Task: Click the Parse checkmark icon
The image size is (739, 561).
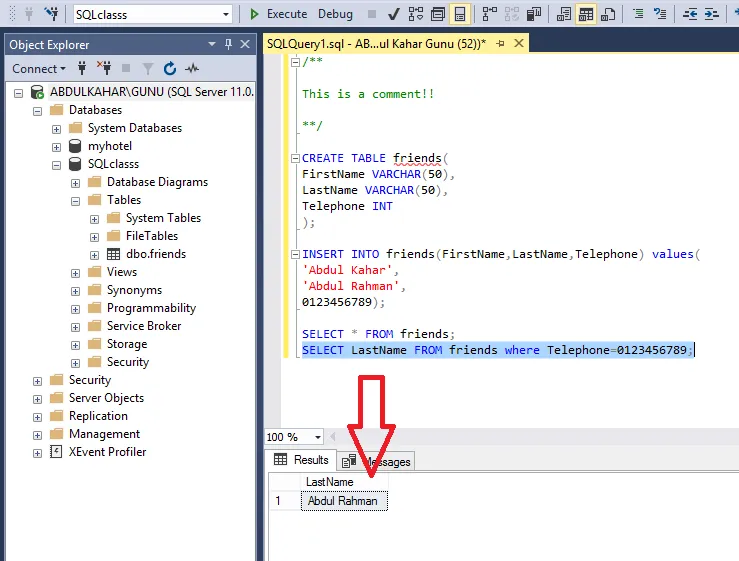Action: 394,14
